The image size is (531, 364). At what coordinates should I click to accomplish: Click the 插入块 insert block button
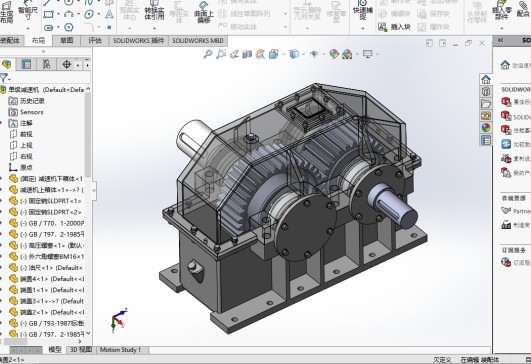click(x=395, y=26)
